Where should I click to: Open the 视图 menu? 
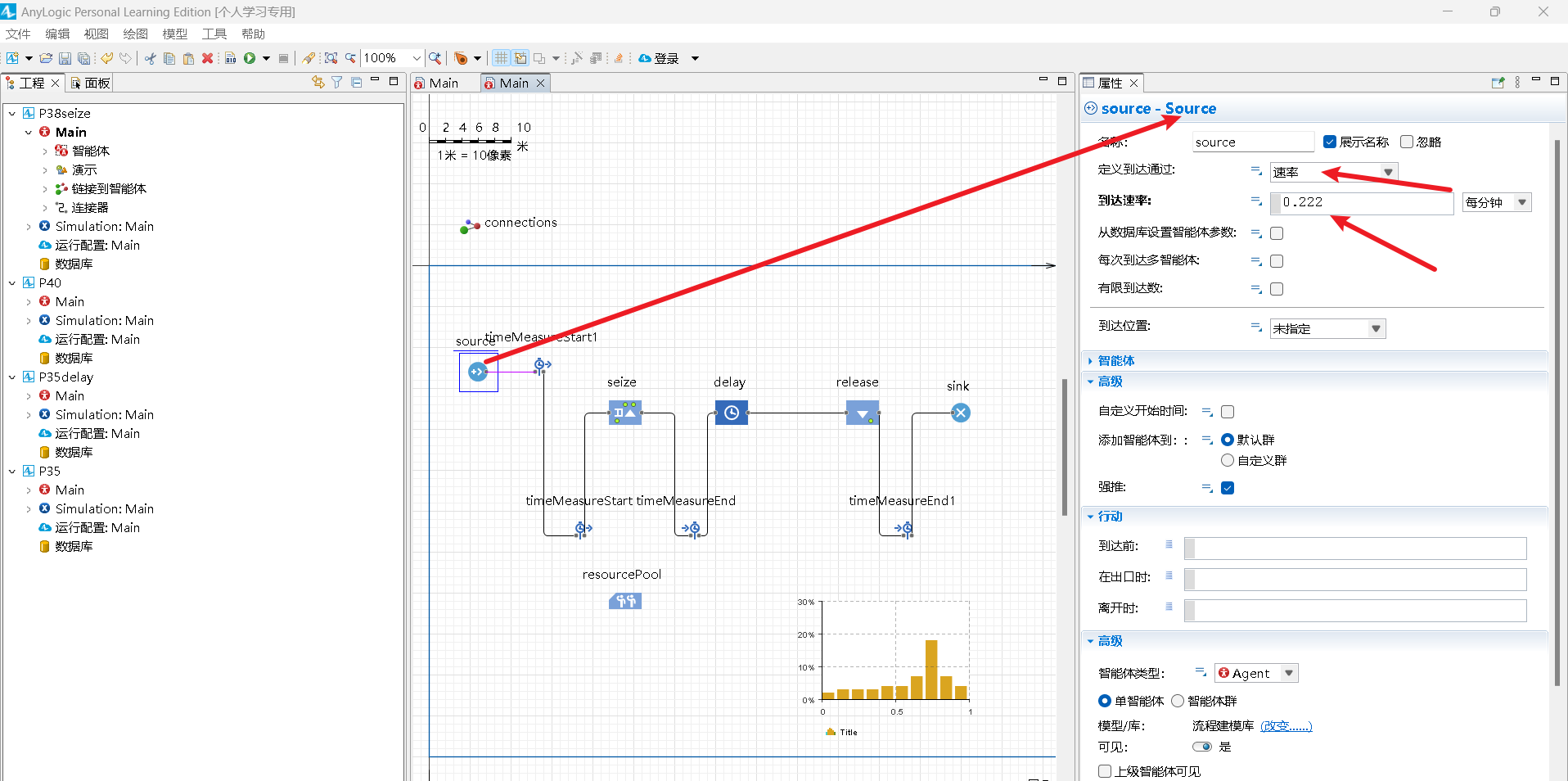click(x=97, y=34)
